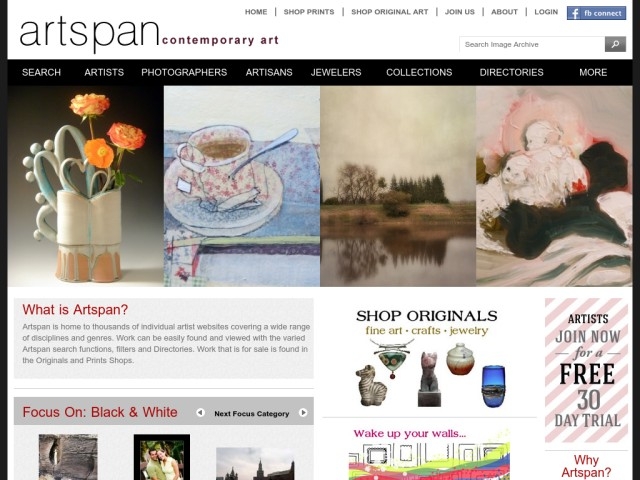
Task: Click the artspan contemporary art logo
Action: tap(149, 35)
